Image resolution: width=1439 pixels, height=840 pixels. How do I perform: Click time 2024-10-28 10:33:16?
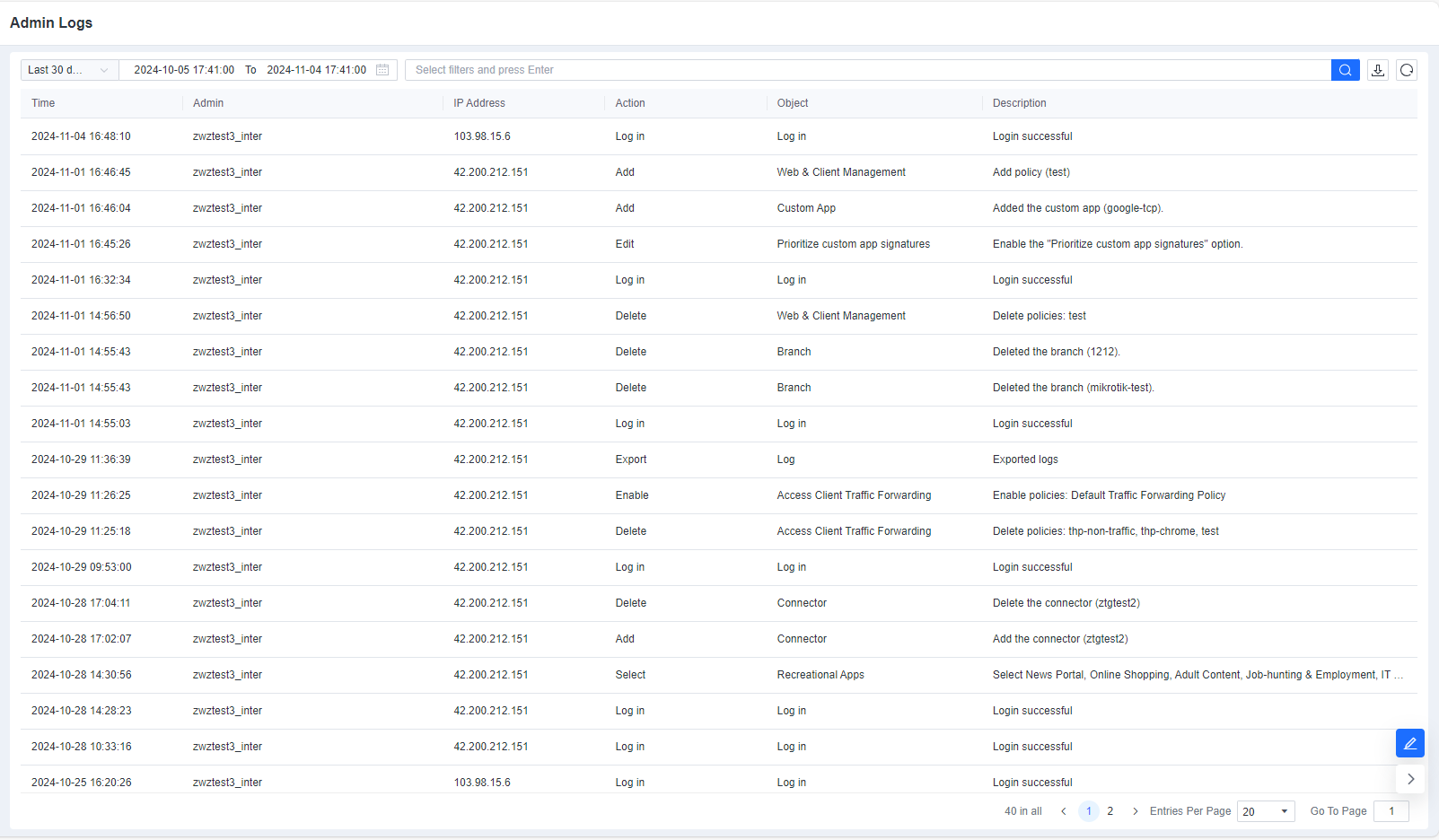[82, 747]
